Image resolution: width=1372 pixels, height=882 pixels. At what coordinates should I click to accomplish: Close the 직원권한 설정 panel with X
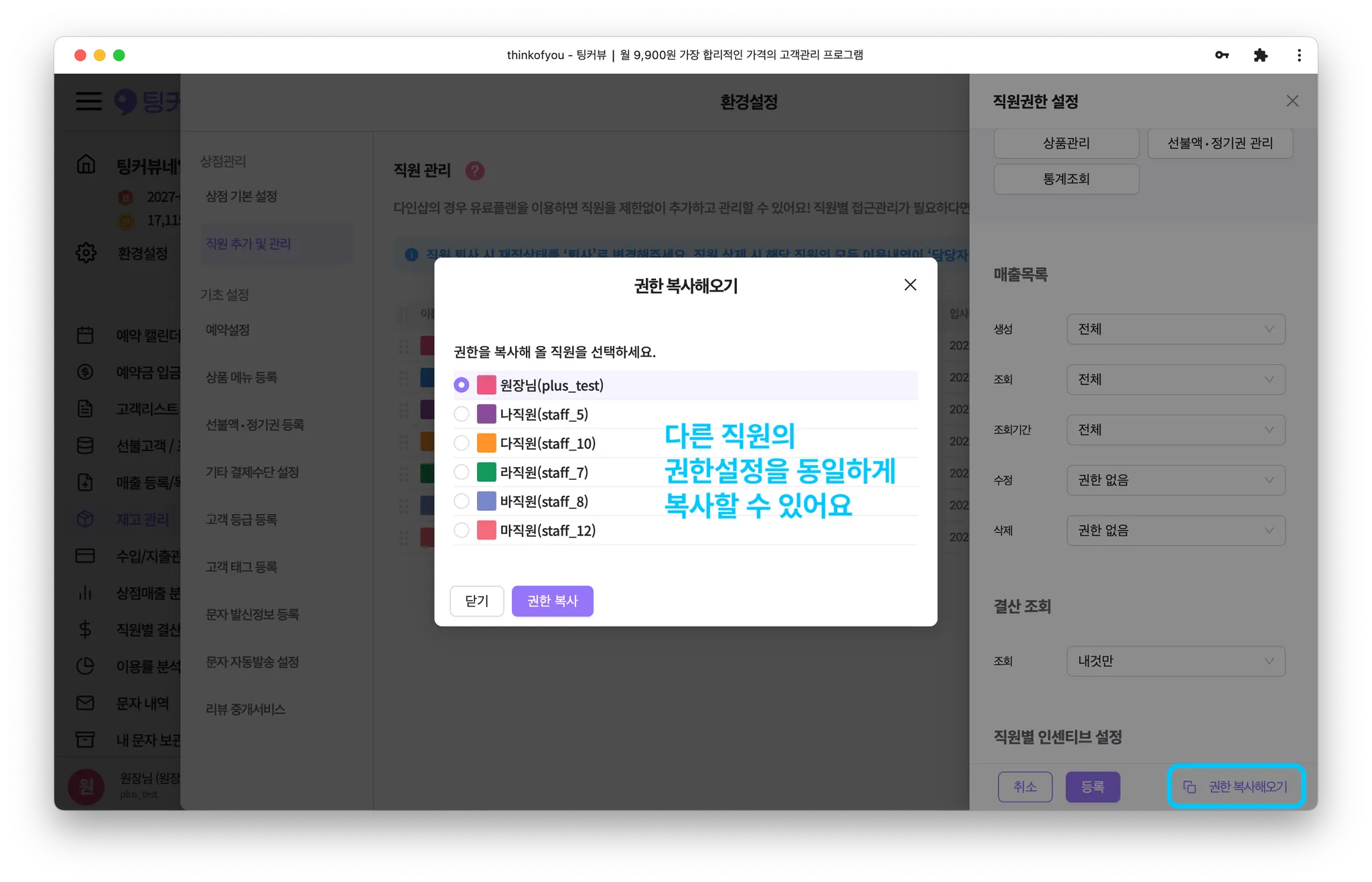(1292, 101)
